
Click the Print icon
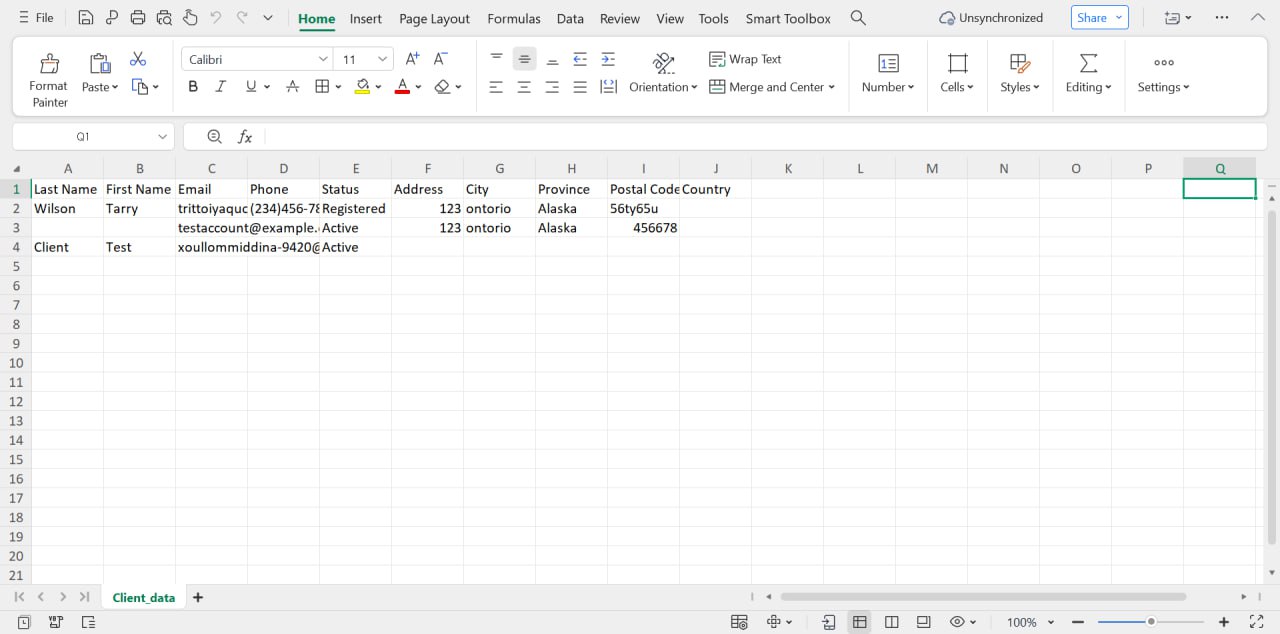click(x=138, y=18)
